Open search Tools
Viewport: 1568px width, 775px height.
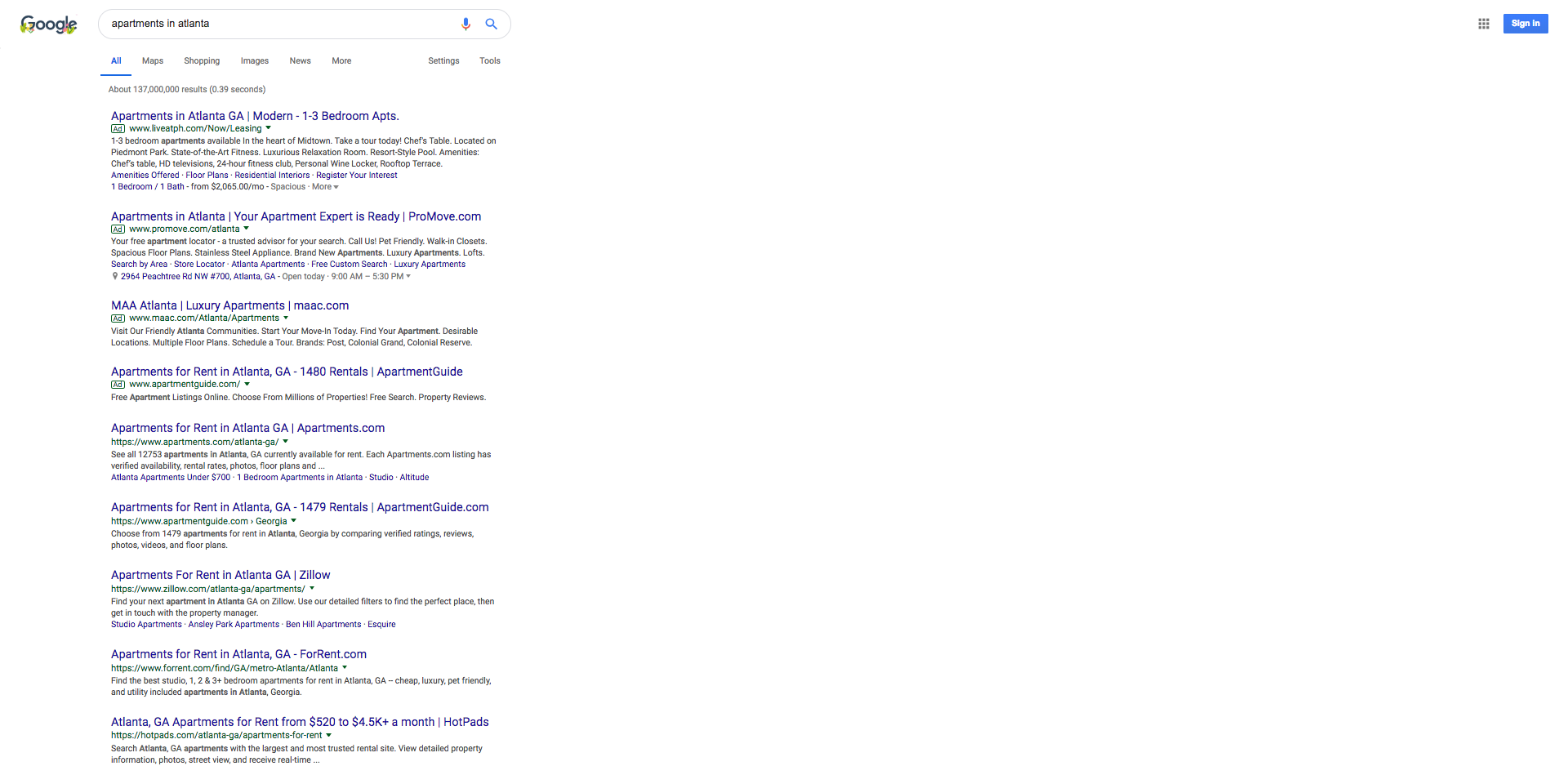tap(490, 61)
